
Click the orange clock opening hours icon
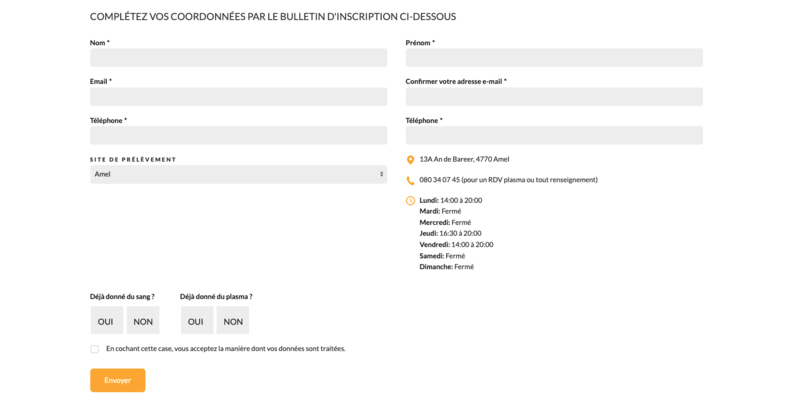click(x=410, y=200)
